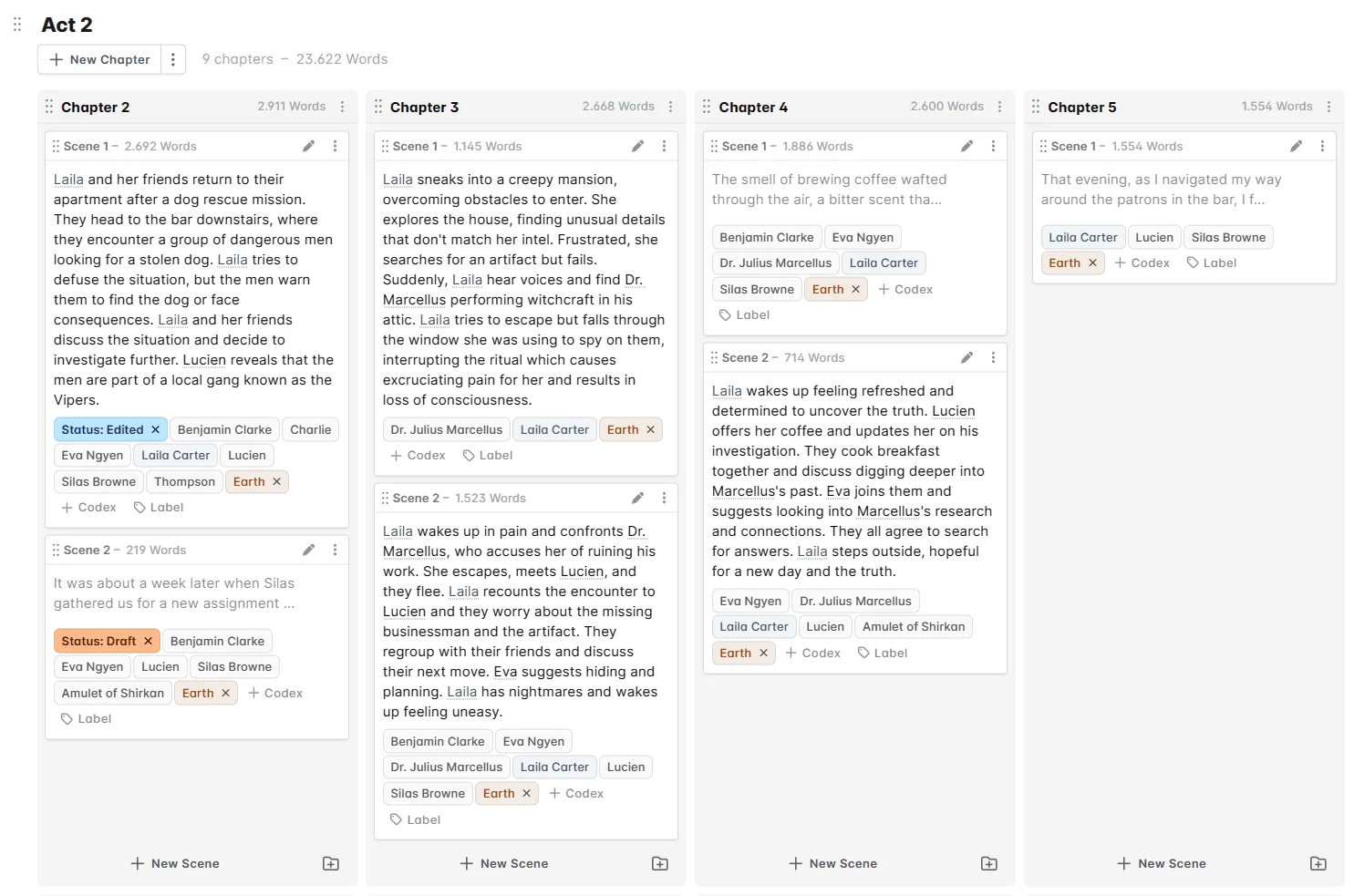
Task: Click the New Chapter button
Action: (x=98, y=59)
